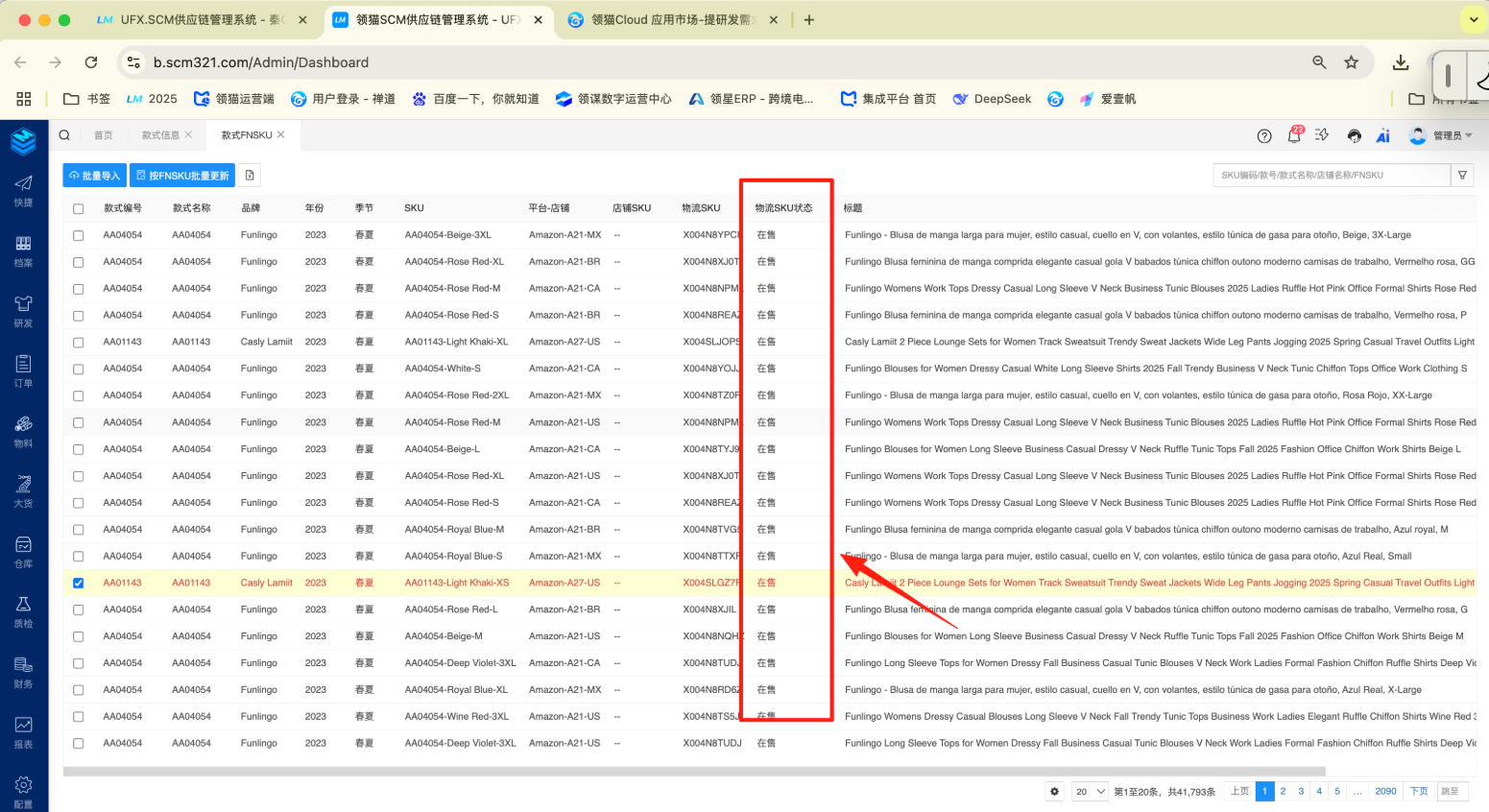Click the help question mark icon
Screen dimensions: 1489x812
[1264, 136]
